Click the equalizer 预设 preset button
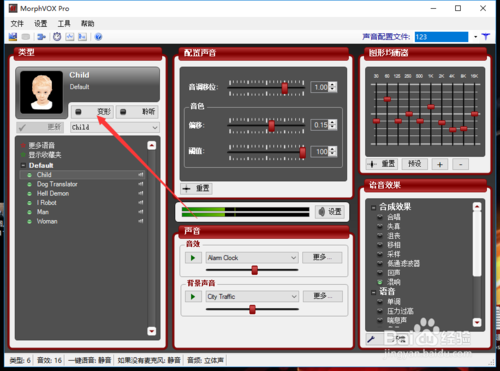The width and height of the screenshot is (500, 371). 415,164
